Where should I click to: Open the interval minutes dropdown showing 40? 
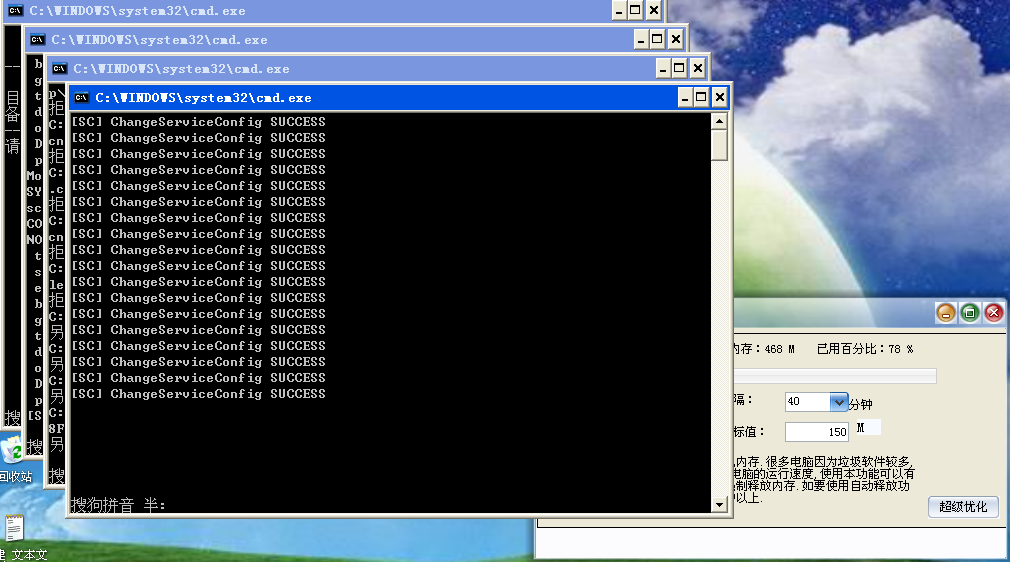pyautogui.click(x=838, y=402)
